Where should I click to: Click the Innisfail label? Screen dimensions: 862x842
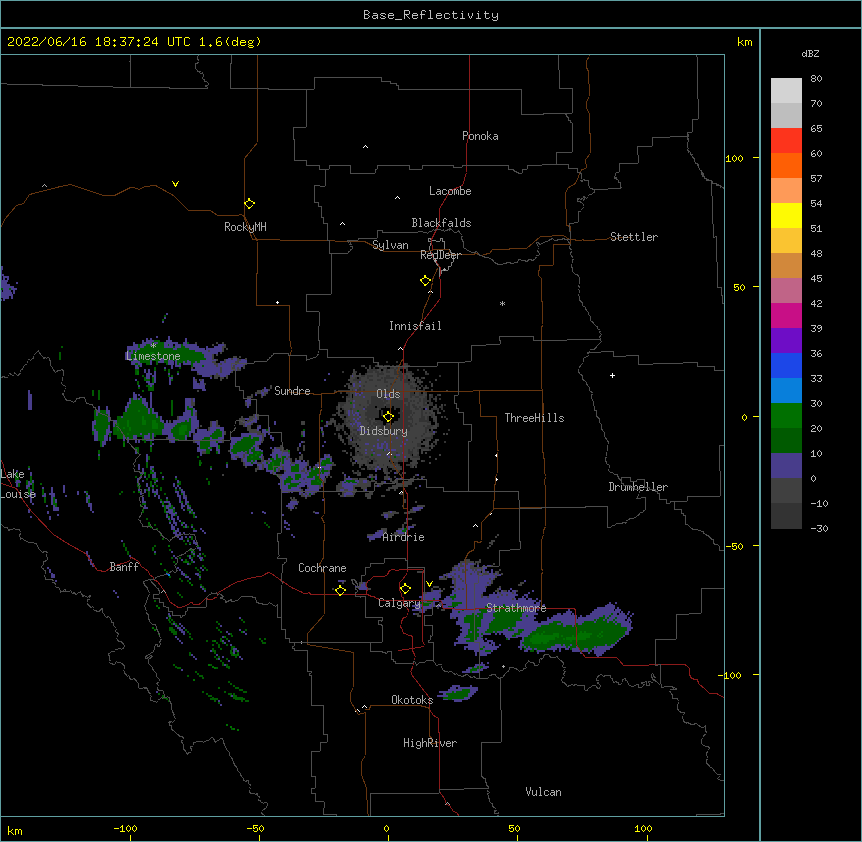(415, 326)
